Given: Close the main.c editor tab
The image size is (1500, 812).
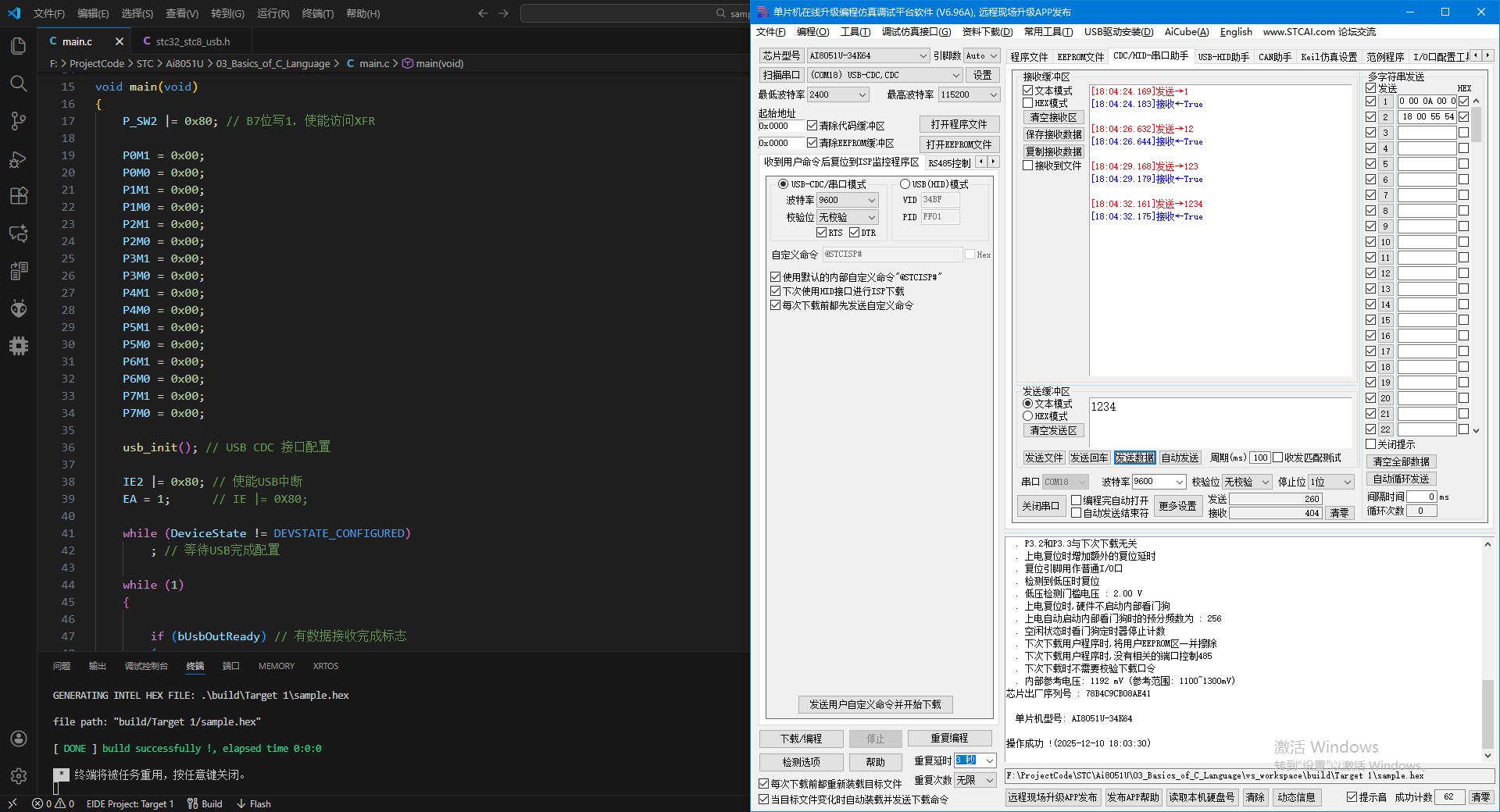Looking at the screenshot, I should click(x=119, y=41).
